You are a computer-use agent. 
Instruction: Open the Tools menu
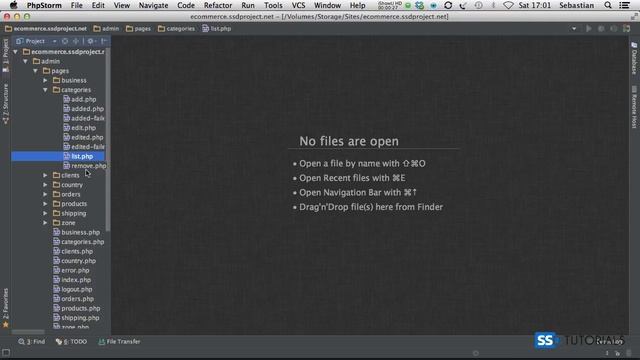coord(273,5)
